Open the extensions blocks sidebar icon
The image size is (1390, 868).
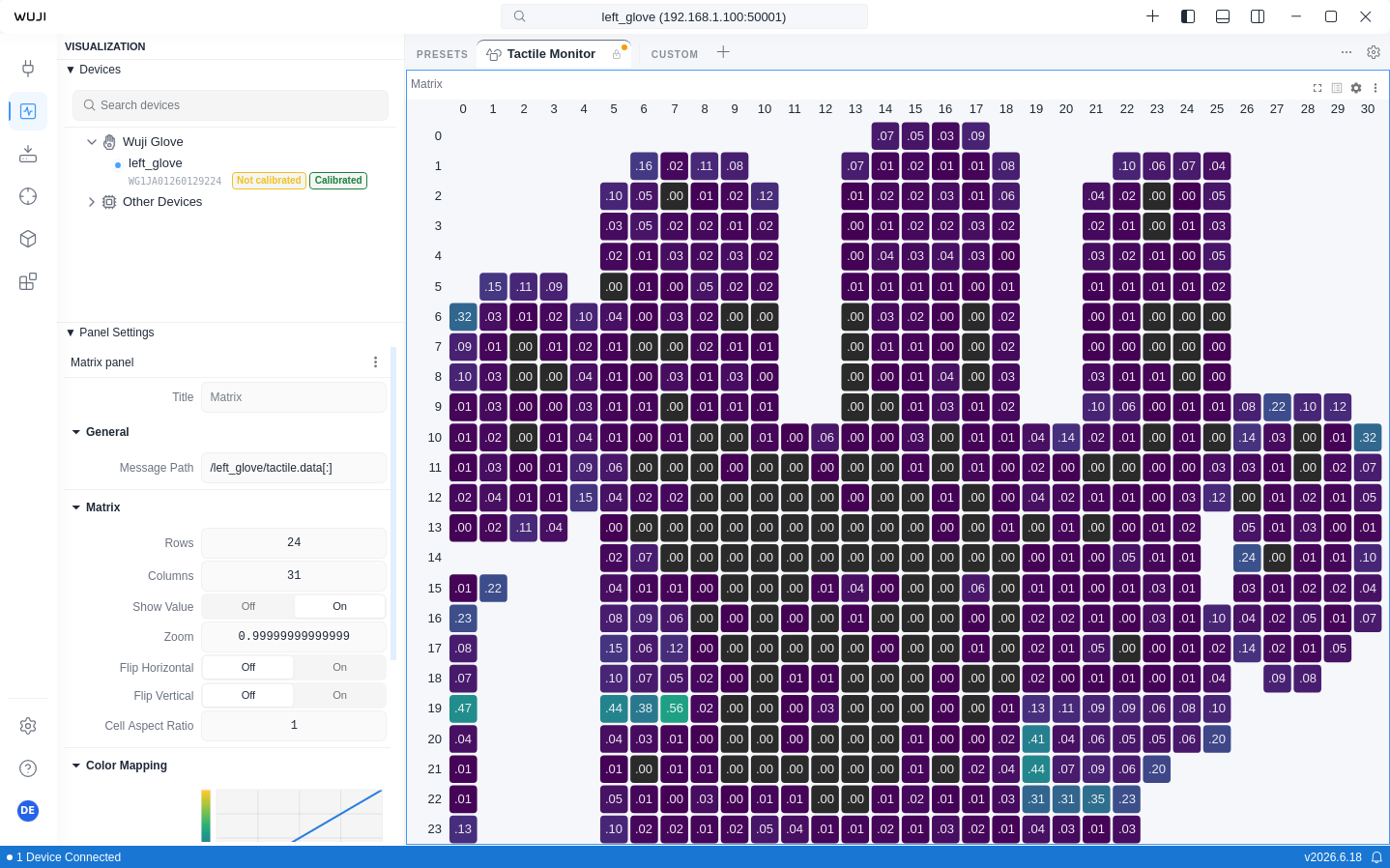pyautogui.click(x=28, y=281)
